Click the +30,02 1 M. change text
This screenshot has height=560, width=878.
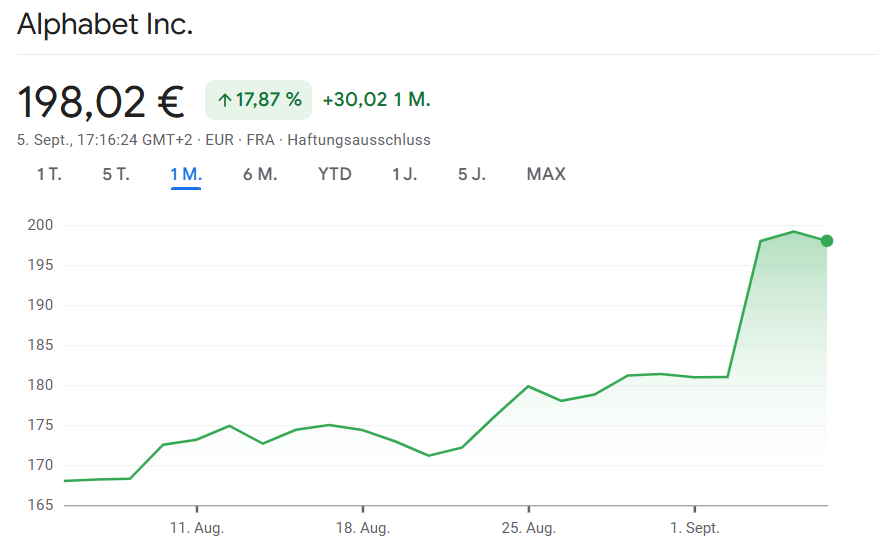[x=376, y=100]
